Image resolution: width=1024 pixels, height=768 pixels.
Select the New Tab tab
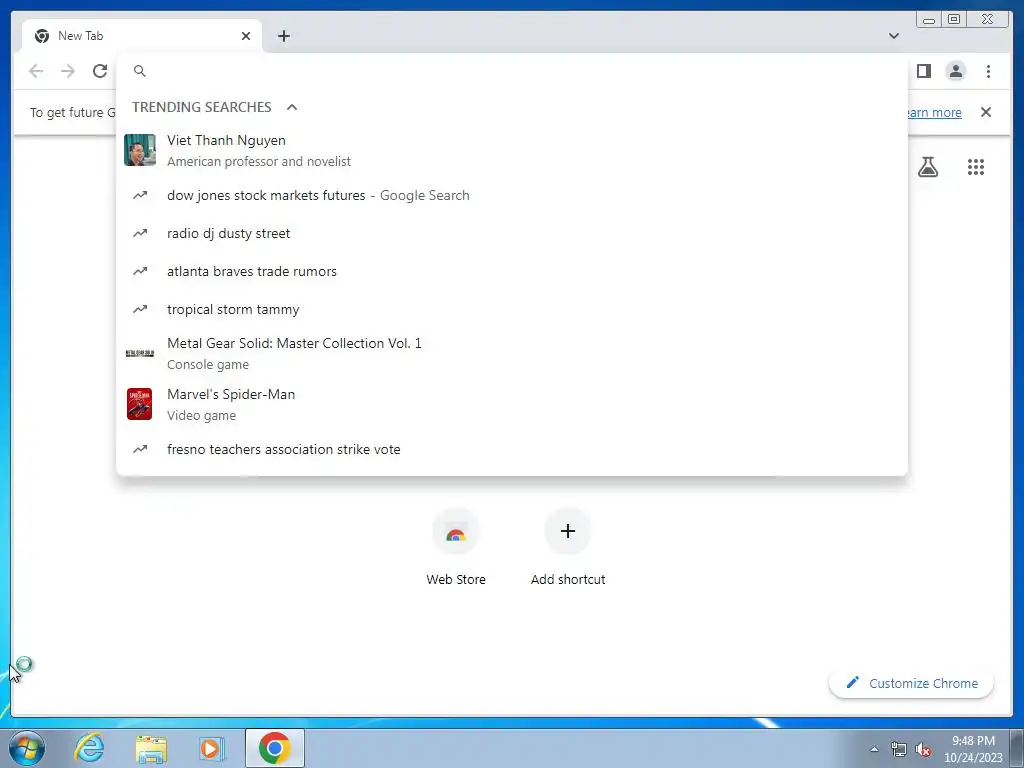coord(142,36)
